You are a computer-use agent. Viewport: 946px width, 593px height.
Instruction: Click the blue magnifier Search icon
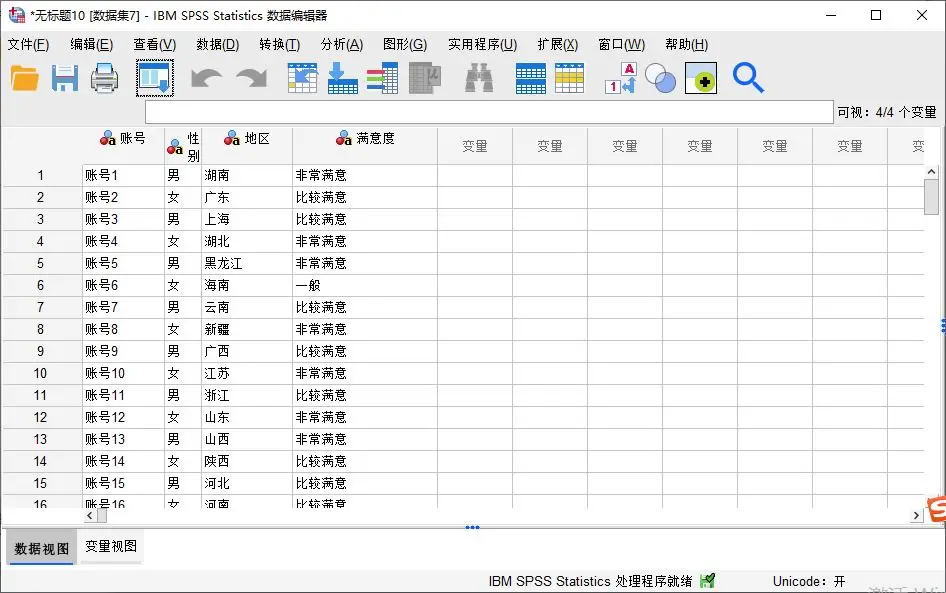coord(748,78)
